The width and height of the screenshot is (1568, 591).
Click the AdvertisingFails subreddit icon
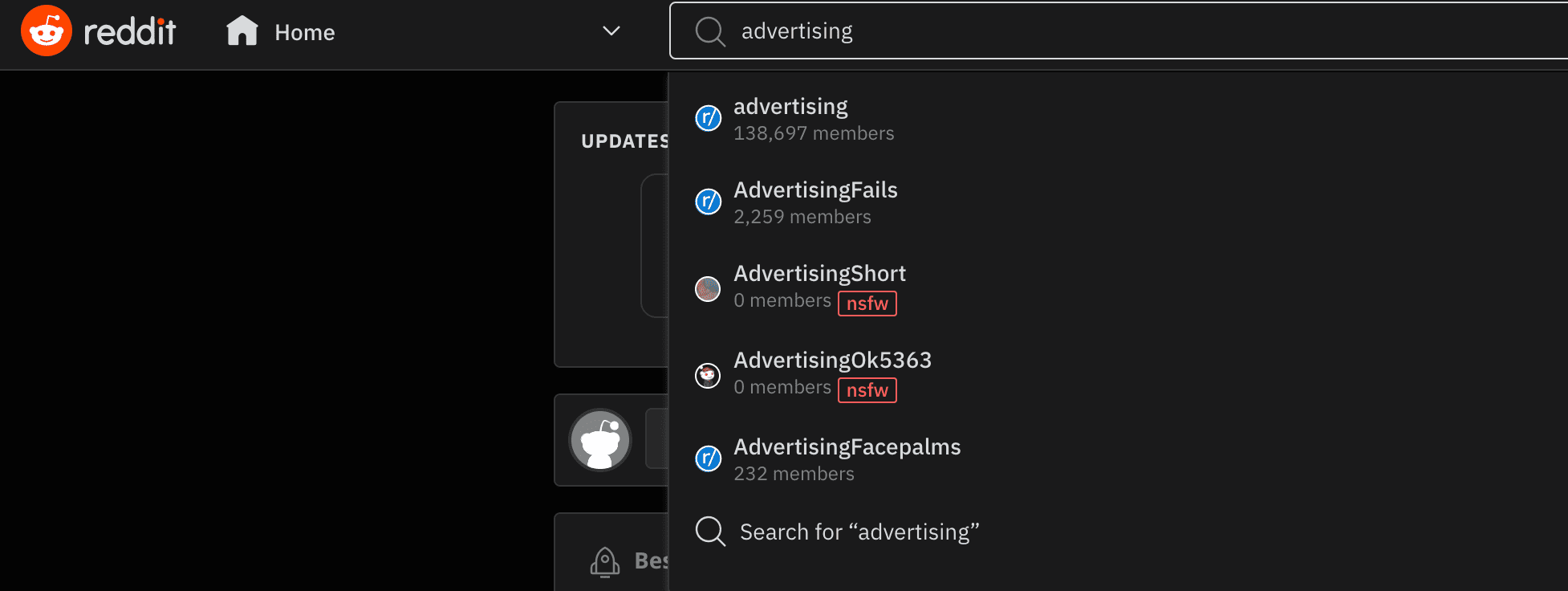tap(708, 202)
